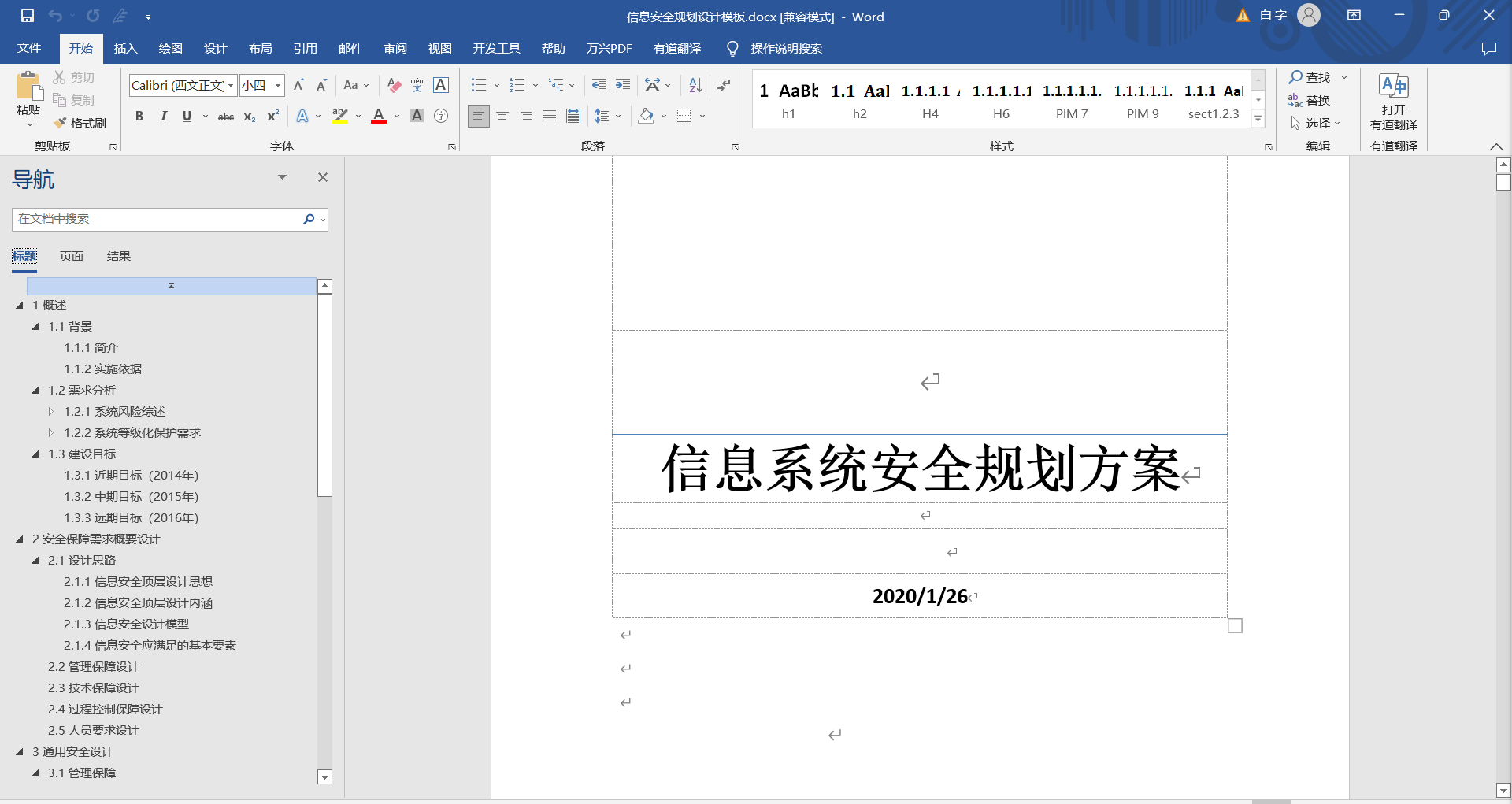Align text left
The height and width of the screenshot is (804, 1512).
(x=478, y=116)
